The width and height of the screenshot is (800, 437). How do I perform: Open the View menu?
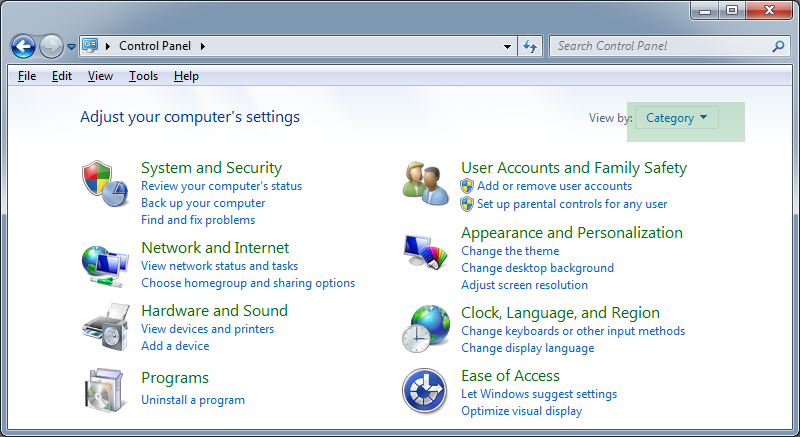tap(100, 76)
